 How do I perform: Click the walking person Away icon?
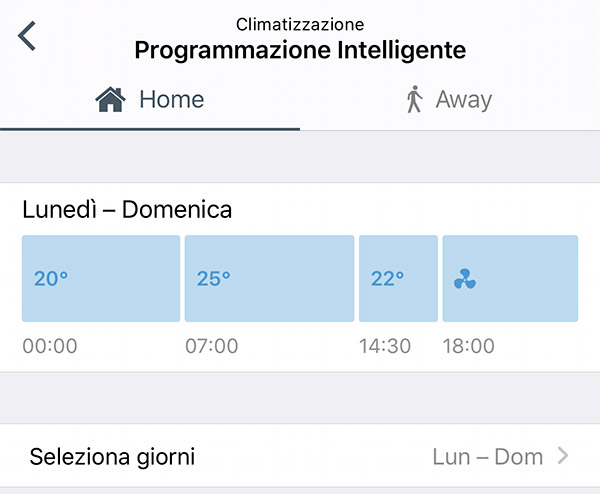point(414,99)
